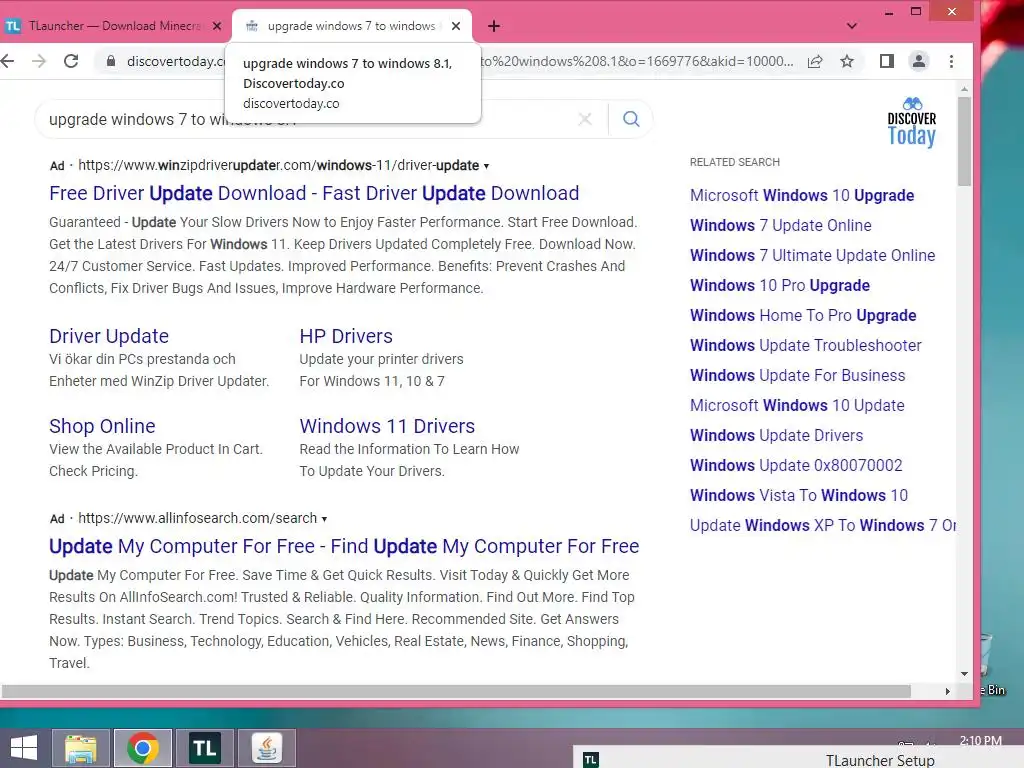Open related search Microsoft Windows 10 Upgrade

pos(802,195)
